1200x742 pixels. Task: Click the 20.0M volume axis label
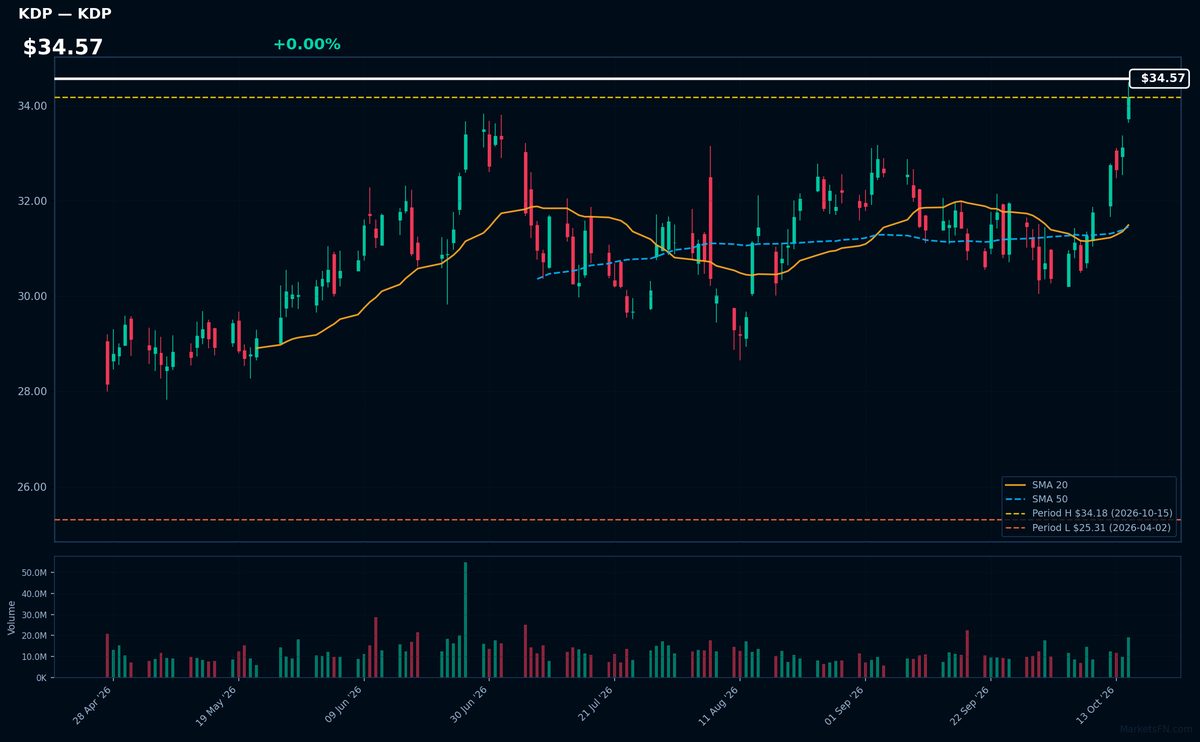(34, 636)
